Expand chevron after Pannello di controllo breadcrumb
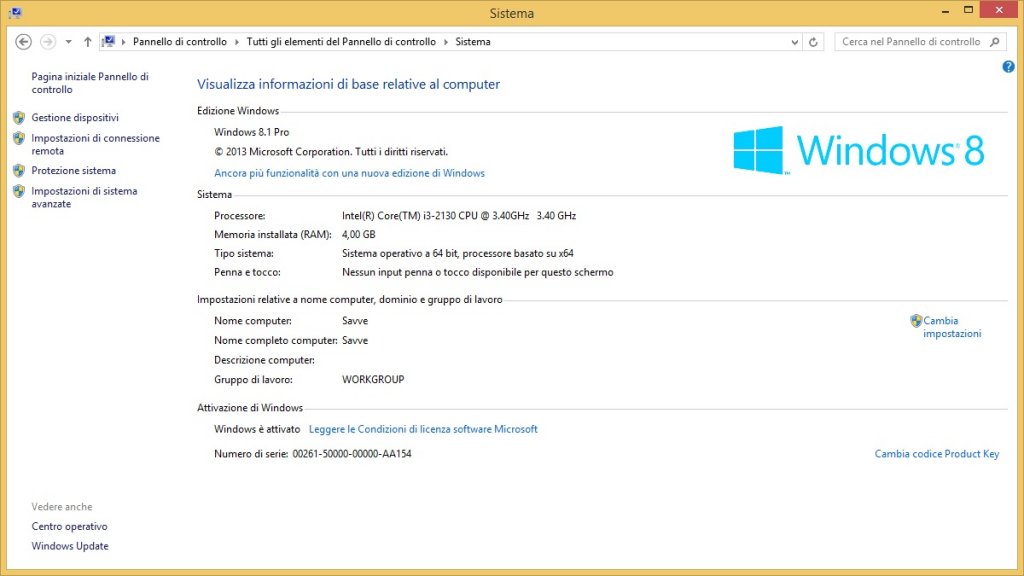 [x=237, y=42]
